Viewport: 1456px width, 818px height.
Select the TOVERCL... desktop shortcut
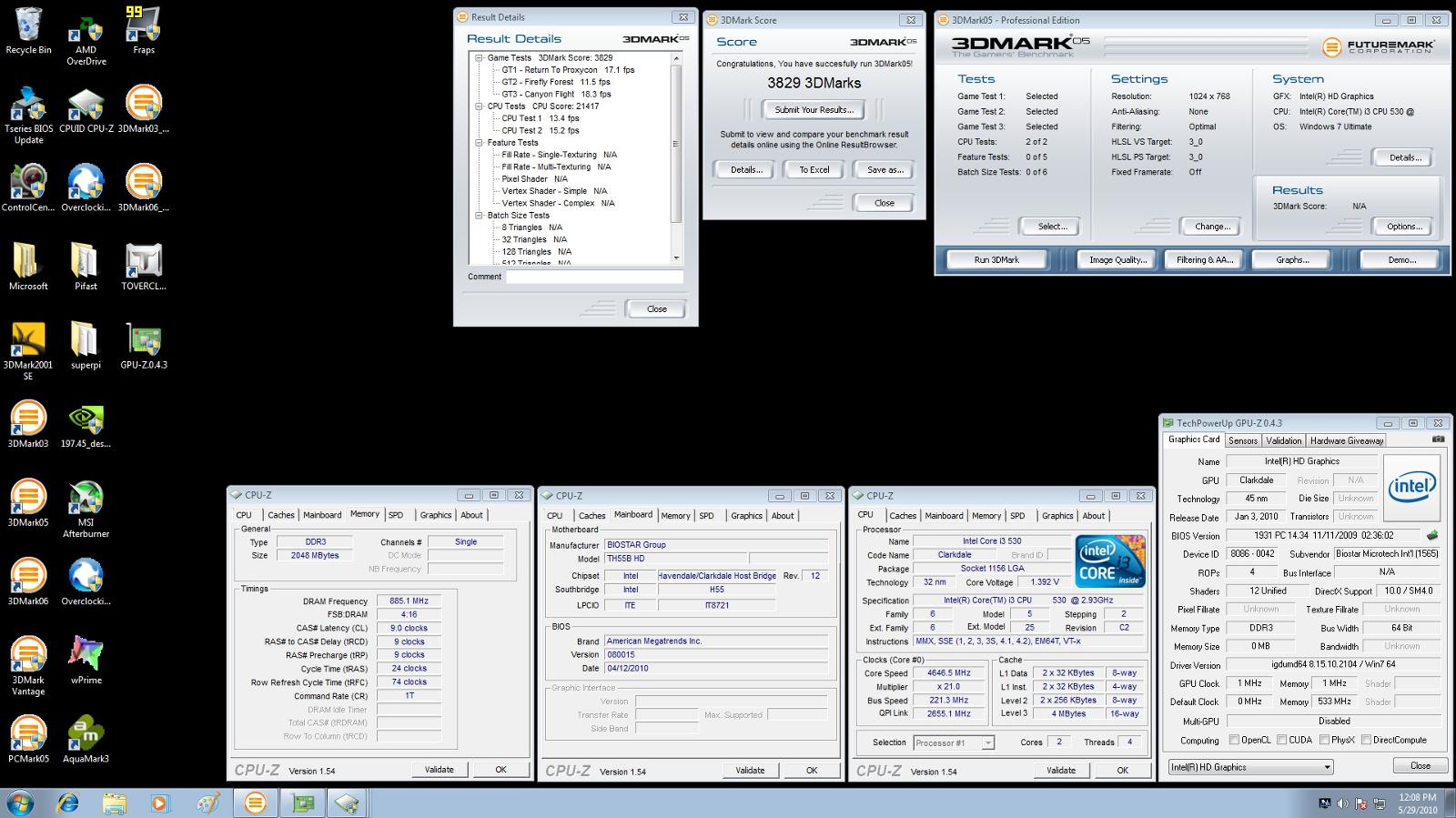[143, 268]
